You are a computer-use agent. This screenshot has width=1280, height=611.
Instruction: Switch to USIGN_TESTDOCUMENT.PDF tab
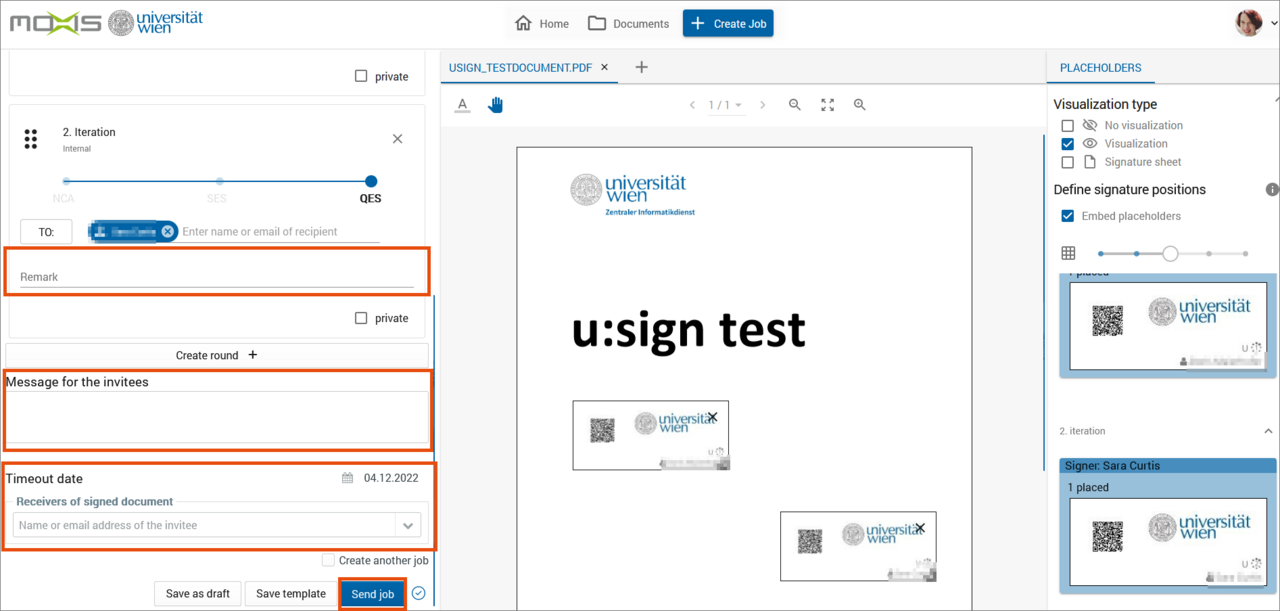[x=520, y=67]
